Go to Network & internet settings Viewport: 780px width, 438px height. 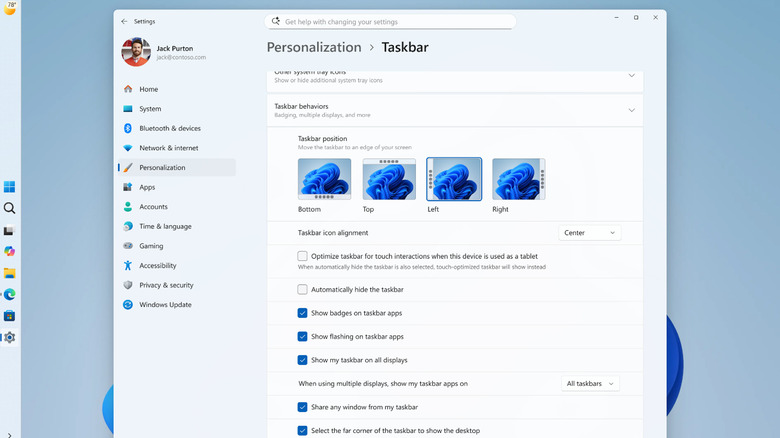click(177, 148)
